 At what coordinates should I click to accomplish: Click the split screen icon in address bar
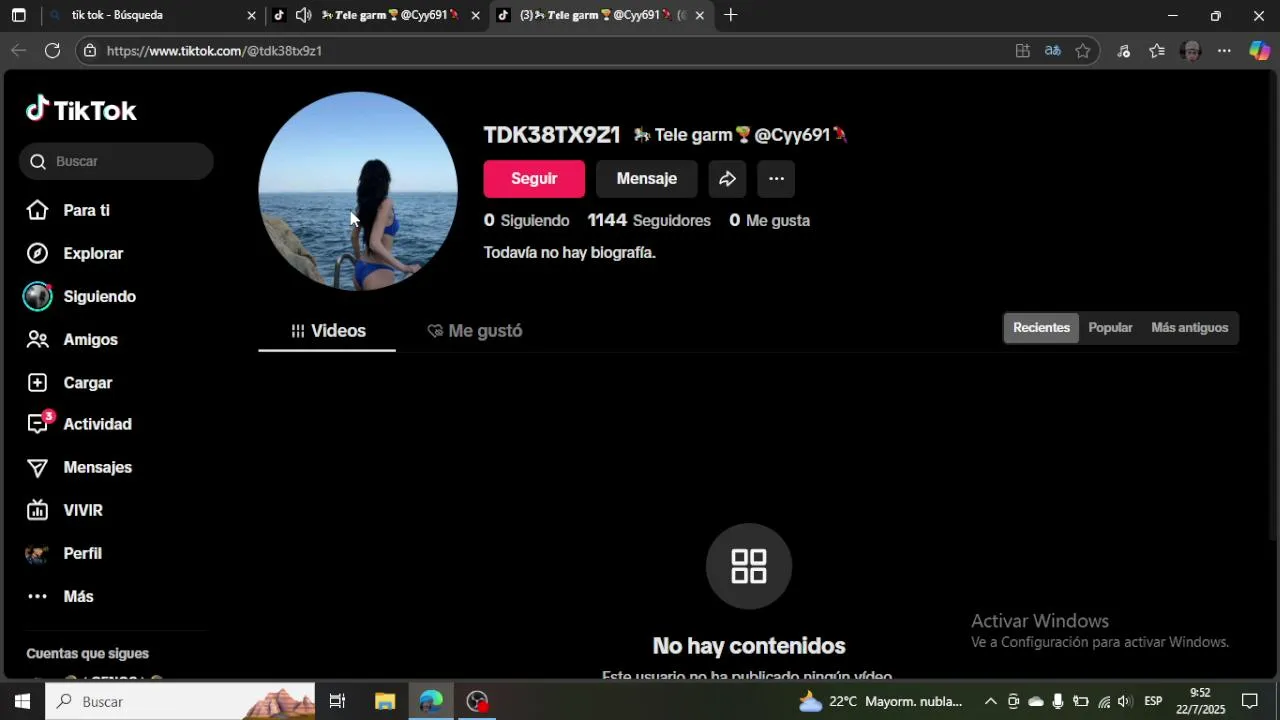[1022, 51]
